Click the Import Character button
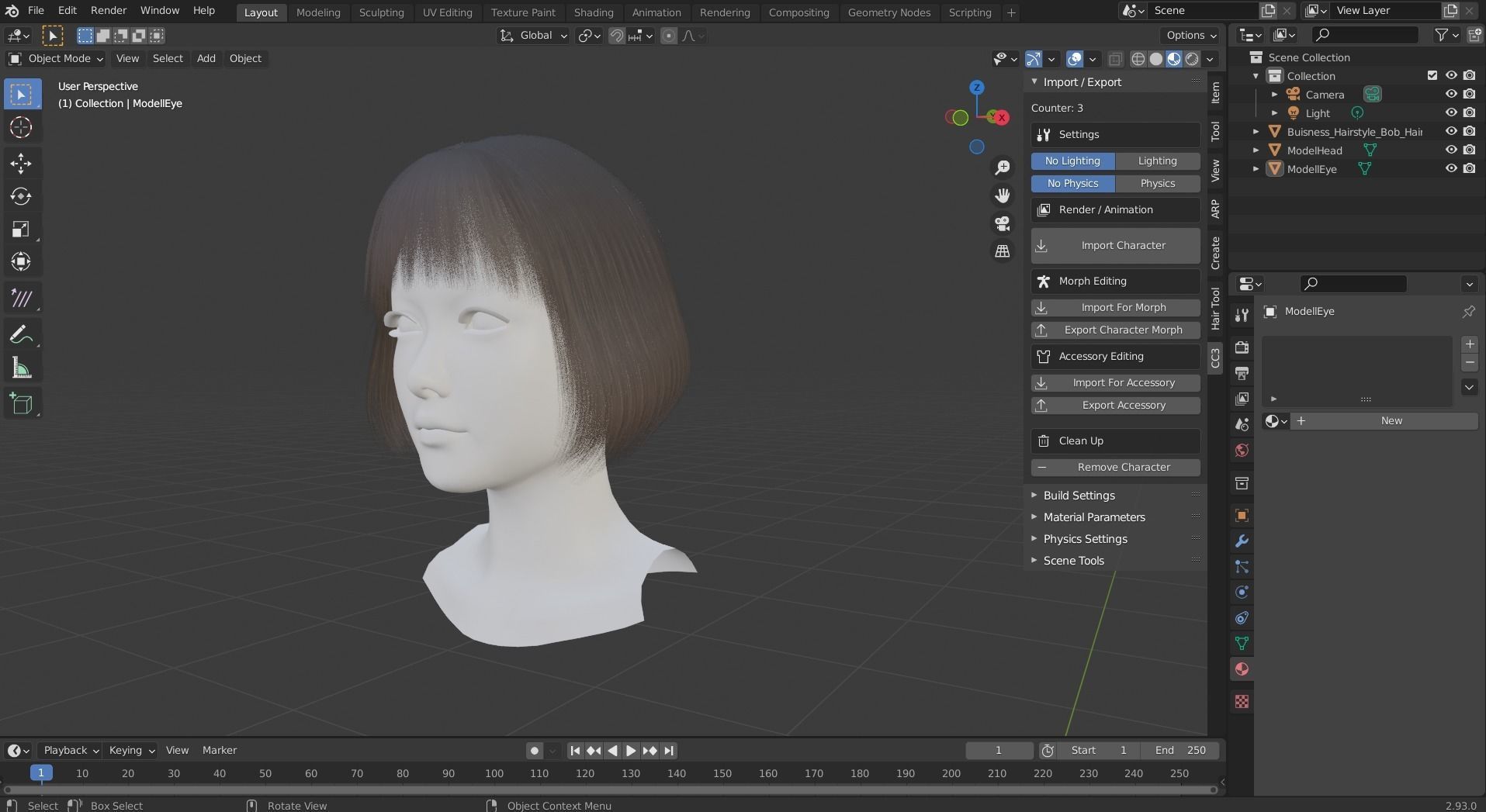This screenshot has width=1486, height=812. (x=1115, y=245)
